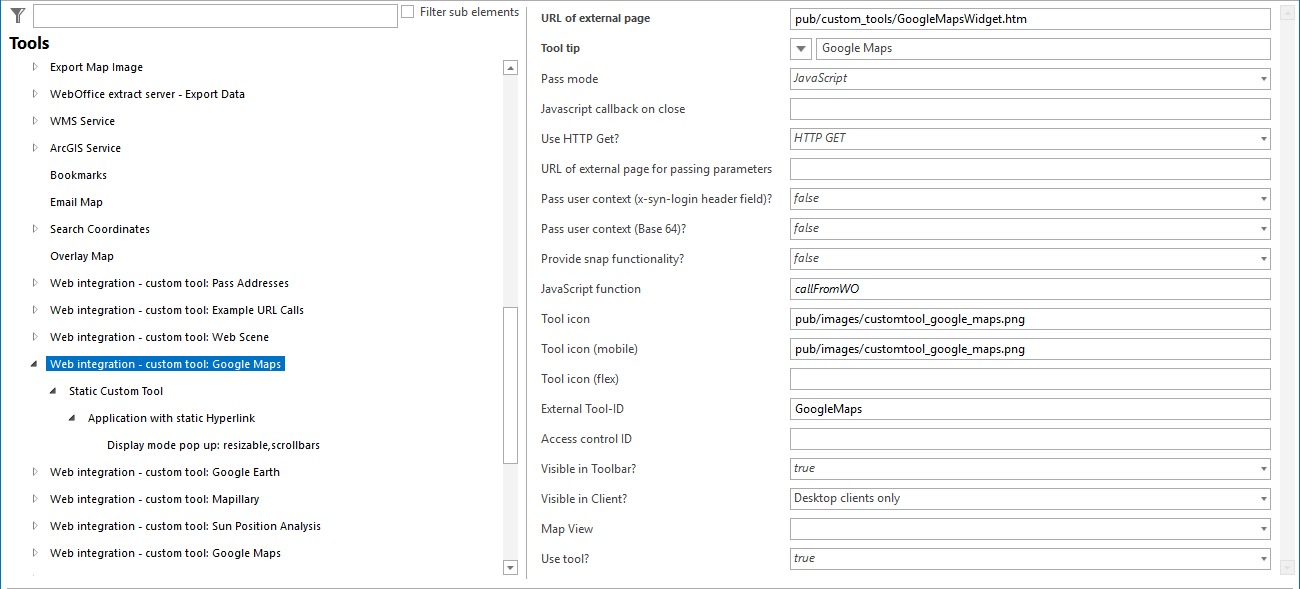Open the Visible in Client? dropdown

coord(1262,498)
